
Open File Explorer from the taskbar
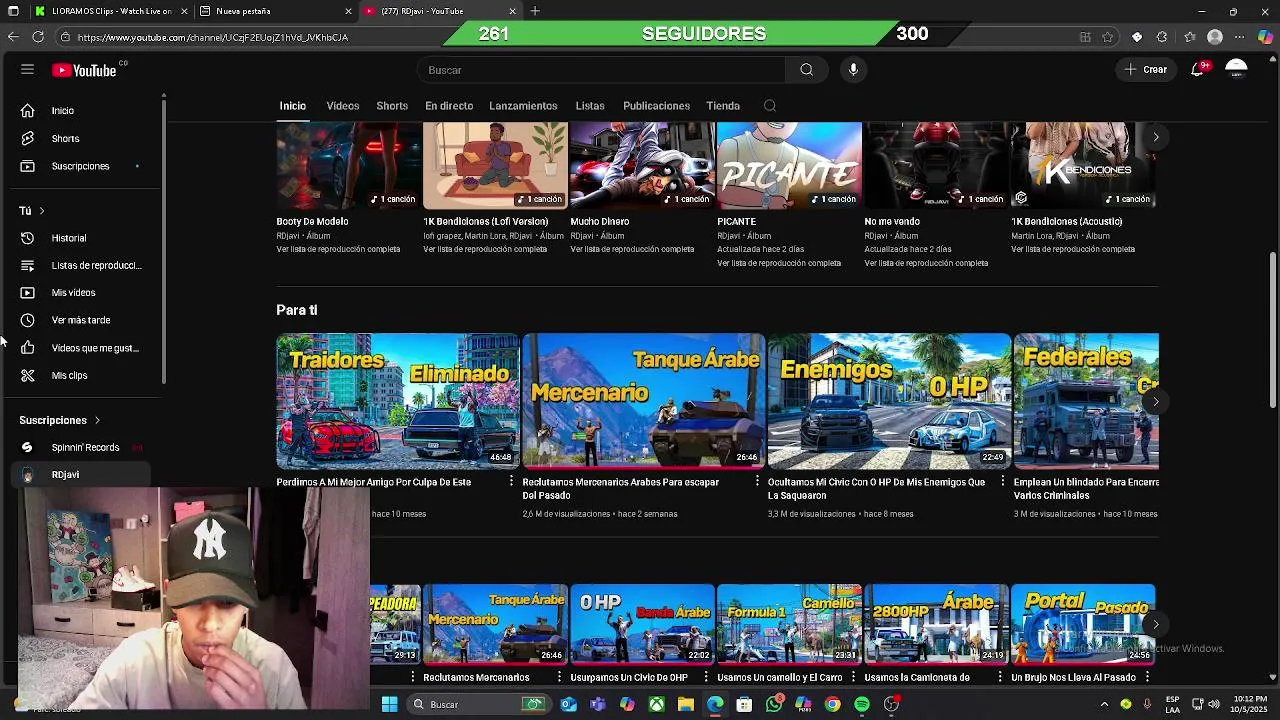point(685,704)
